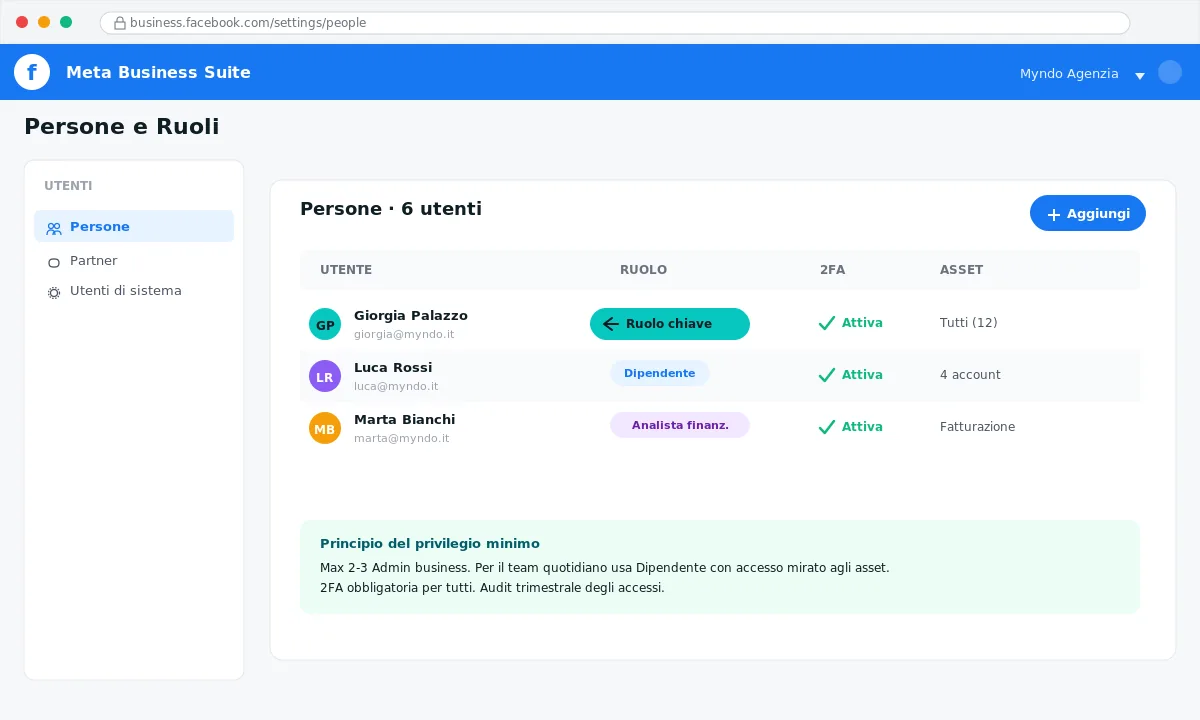Click the MB avatar of Marta Bianchi

click(x=325, y=428)
